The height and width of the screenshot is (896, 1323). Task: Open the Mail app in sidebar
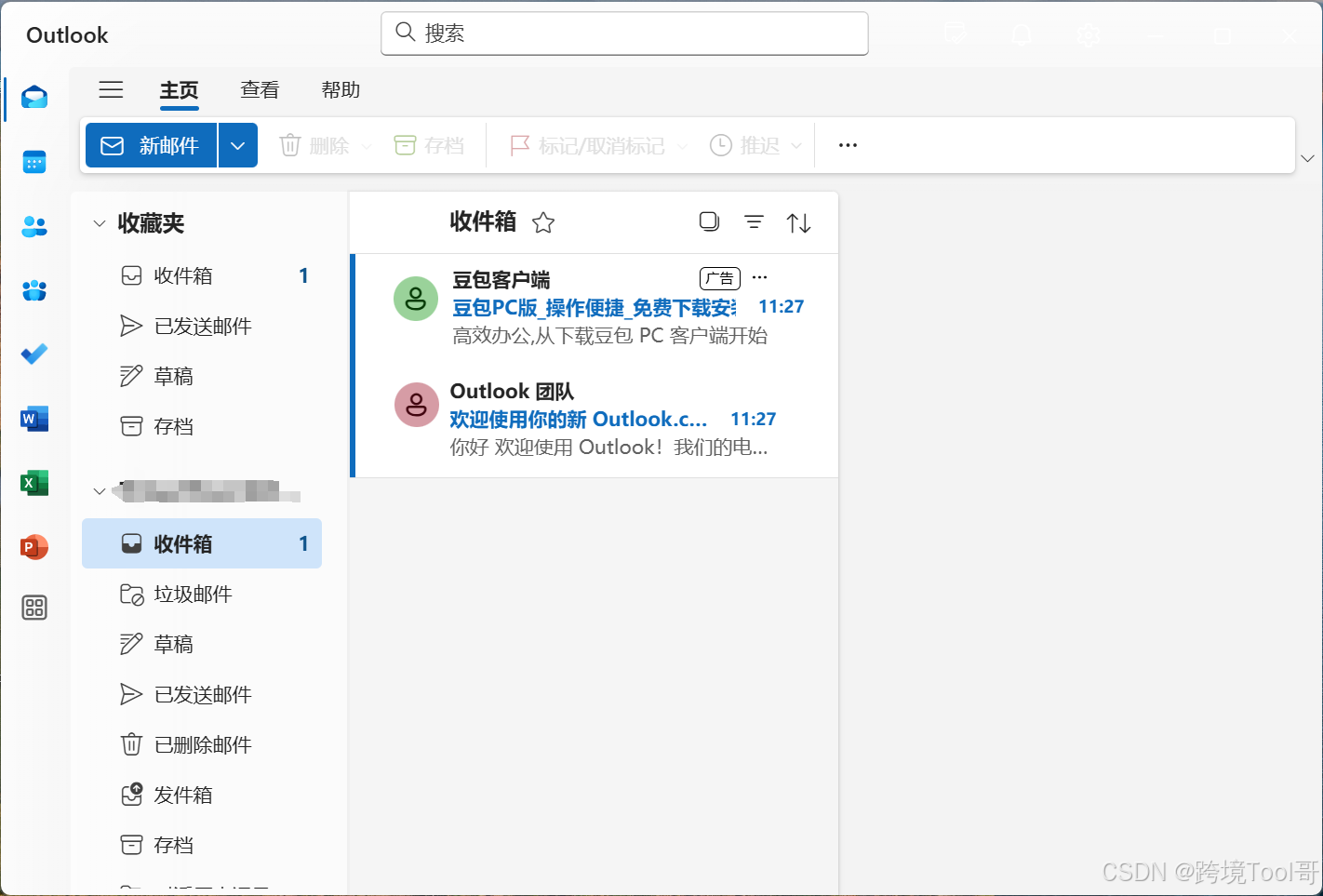(x=34, y=98)
